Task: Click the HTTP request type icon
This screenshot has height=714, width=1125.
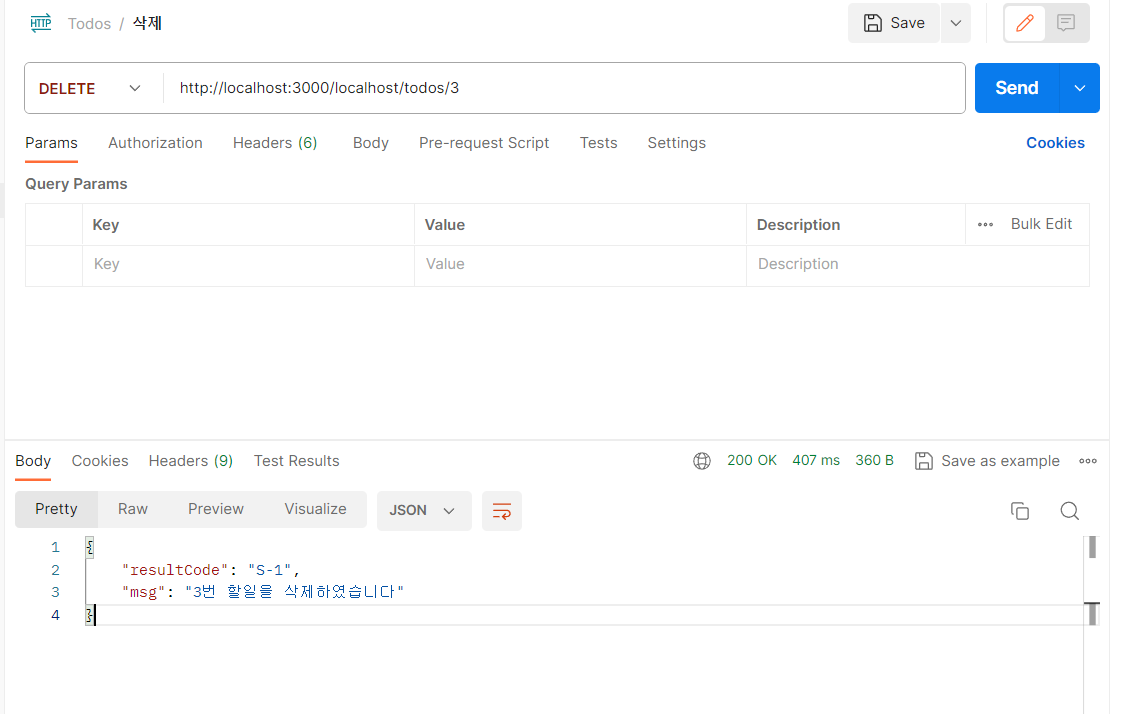Action: point(41,23)
